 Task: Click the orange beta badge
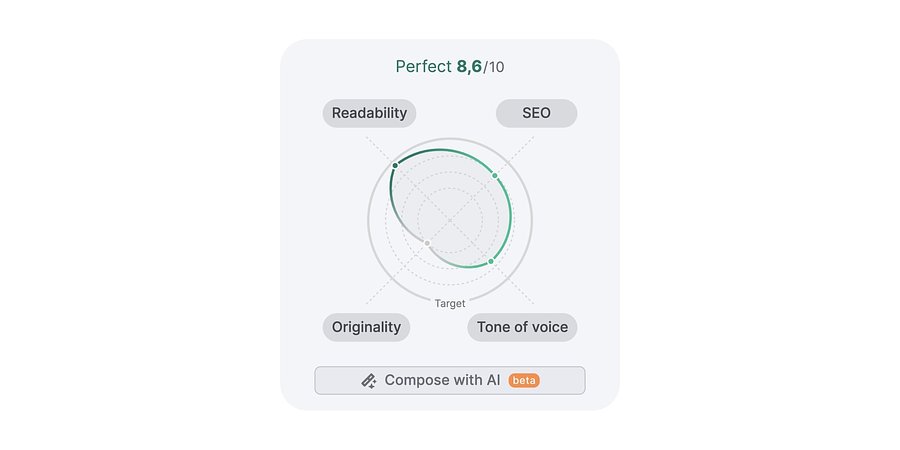(524, 381)
